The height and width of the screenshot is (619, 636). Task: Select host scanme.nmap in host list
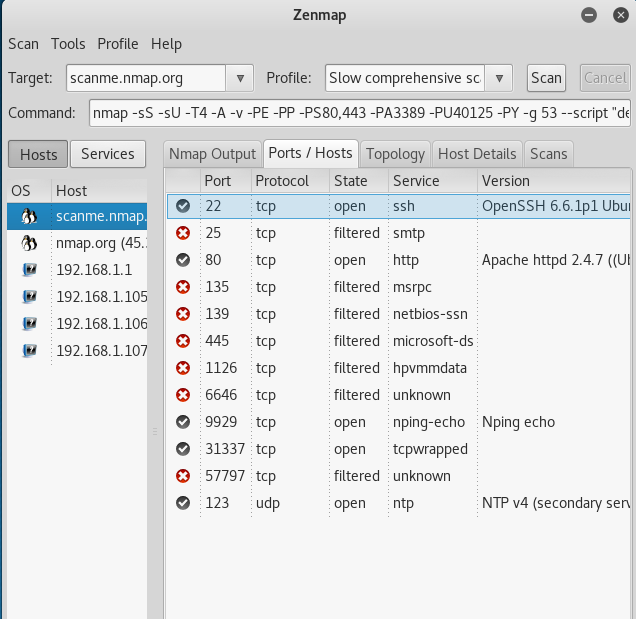coord(77,216)
